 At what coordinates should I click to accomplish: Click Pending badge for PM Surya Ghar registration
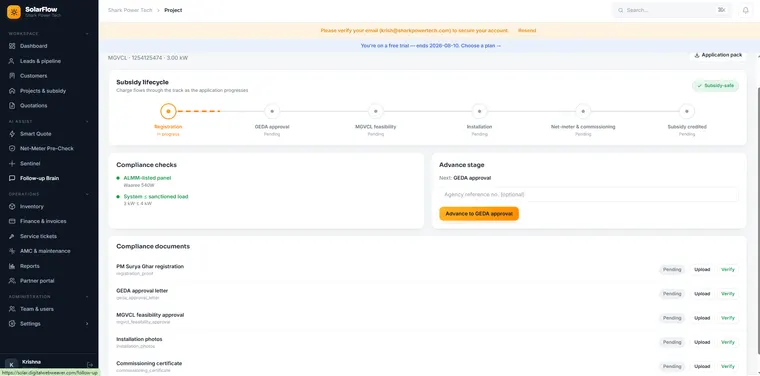click(672, 269)
